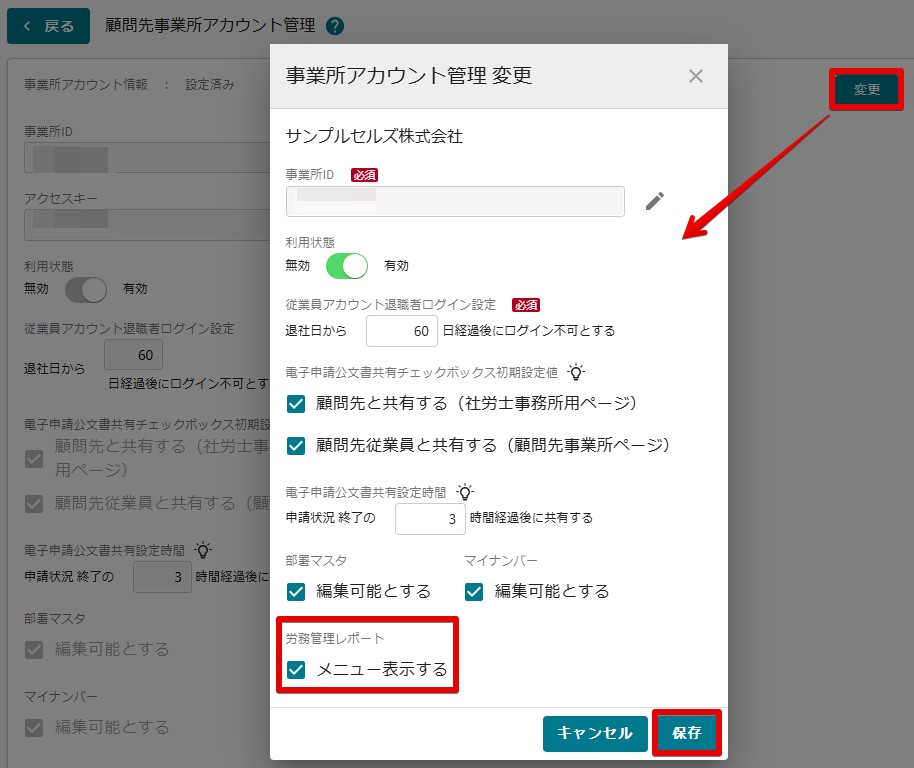The height and width of the screenshot is (768, 914).
Task: Click background 事業所ID field
Action: (147, 158)
